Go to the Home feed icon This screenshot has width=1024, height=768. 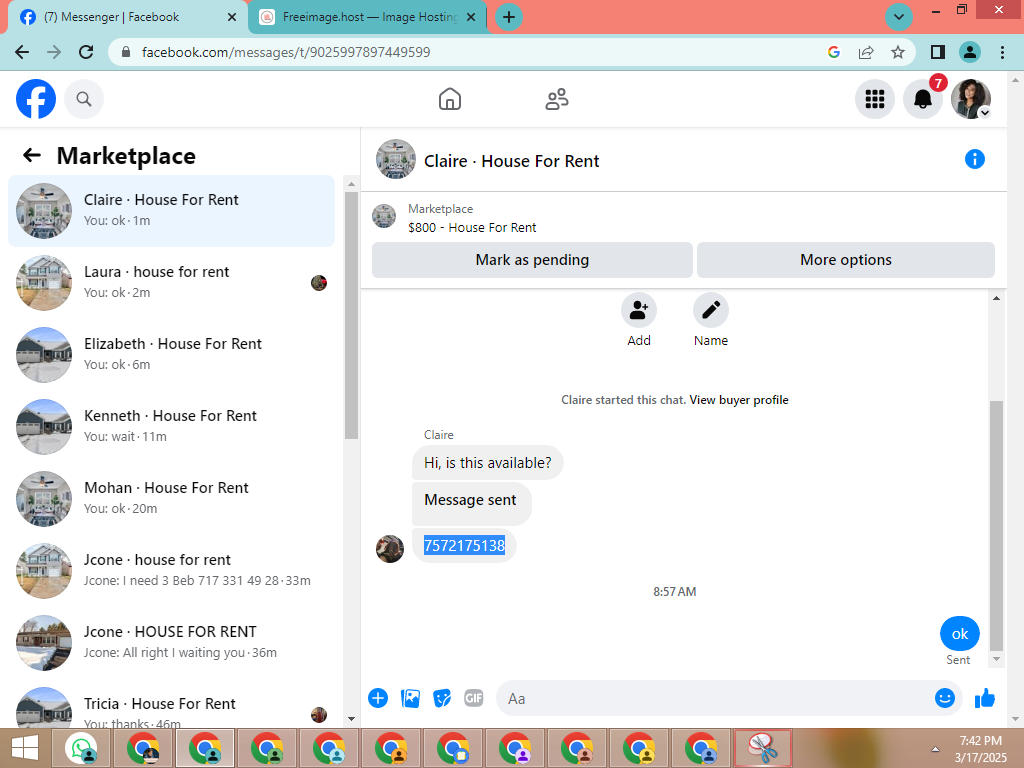(x=449, y=99)
